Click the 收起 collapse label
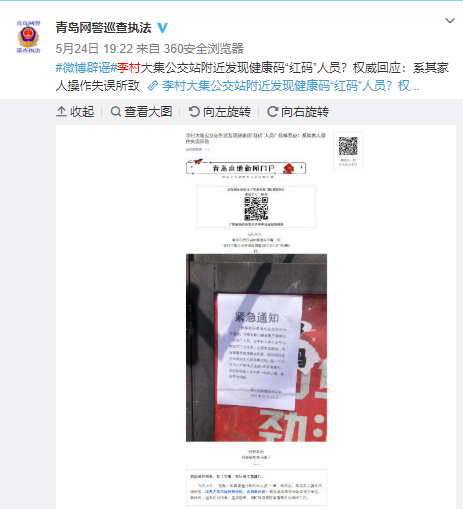 pos(82,112)
